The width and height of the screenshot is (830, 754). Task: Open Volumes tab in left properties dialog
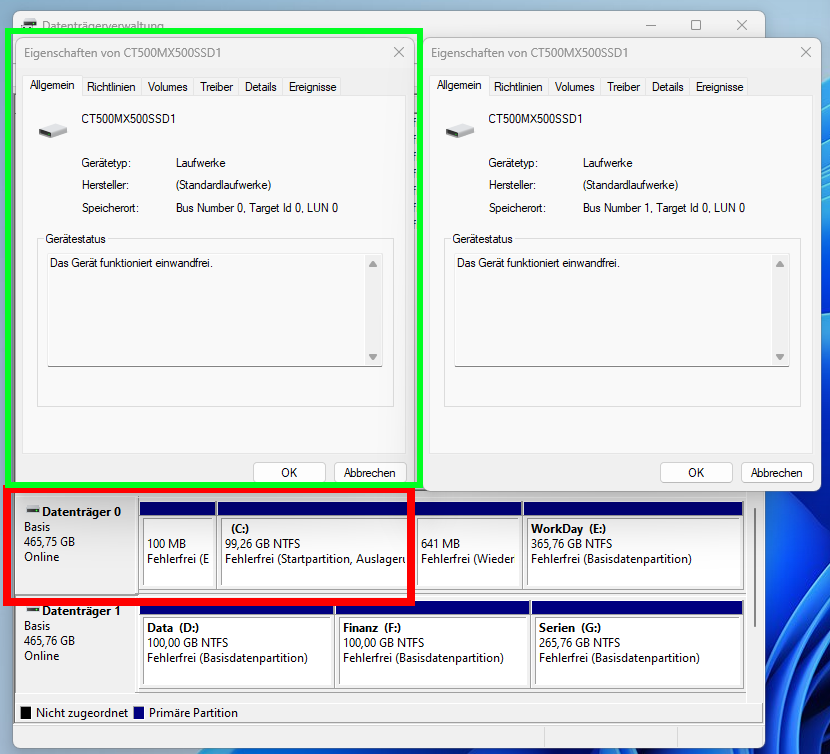coord(167,87)
